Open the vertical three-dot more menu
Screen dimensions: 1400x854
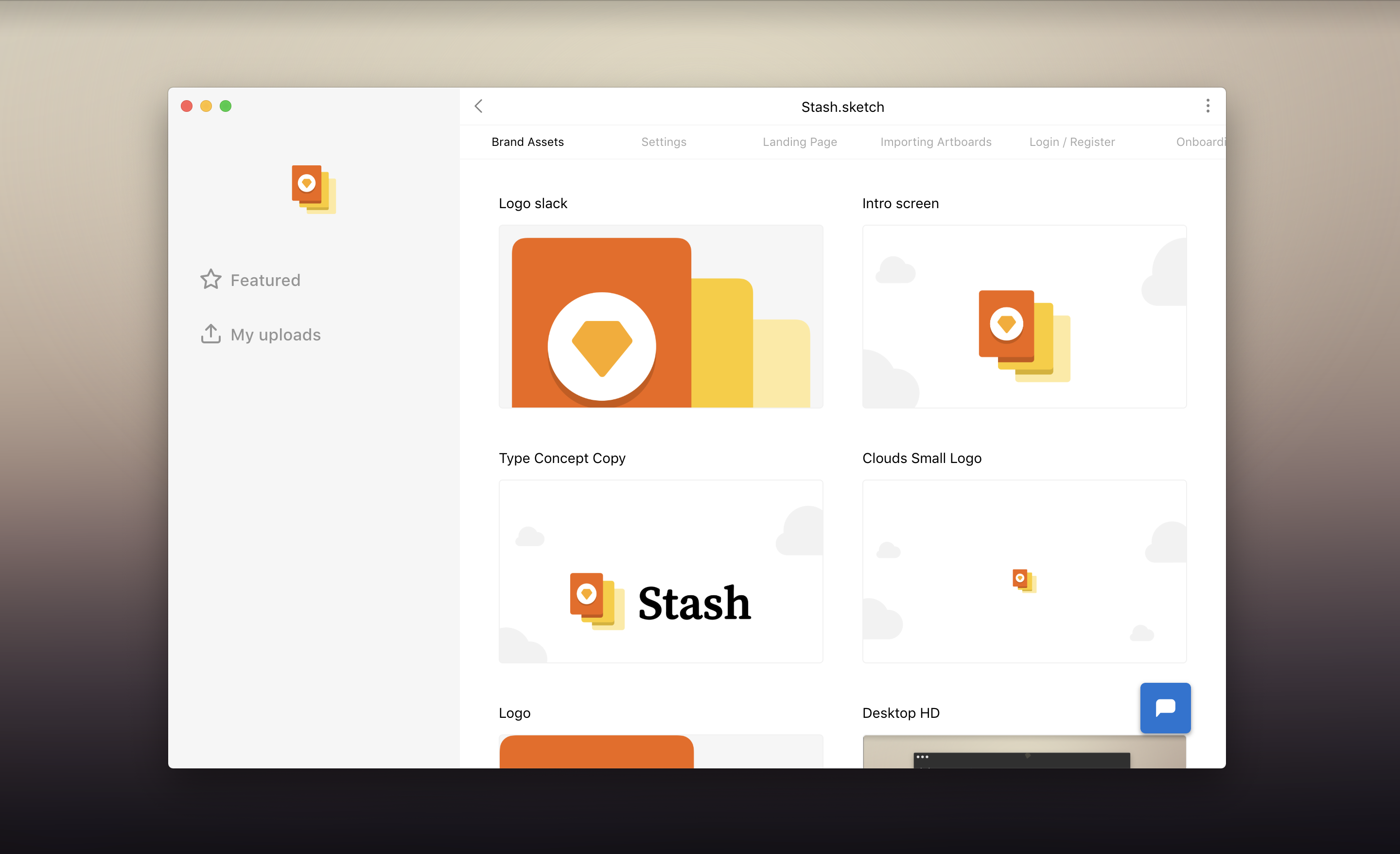1207,106
